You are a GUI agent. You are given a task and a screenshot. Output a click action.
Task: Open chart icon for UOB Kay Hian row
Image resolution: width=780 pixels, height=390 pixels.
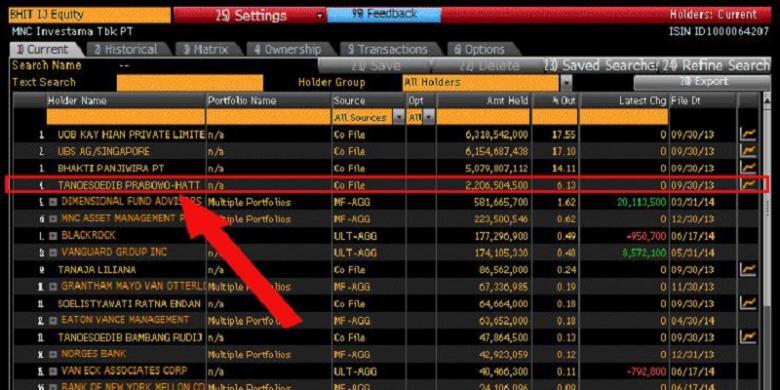click(x=748, y=134)
